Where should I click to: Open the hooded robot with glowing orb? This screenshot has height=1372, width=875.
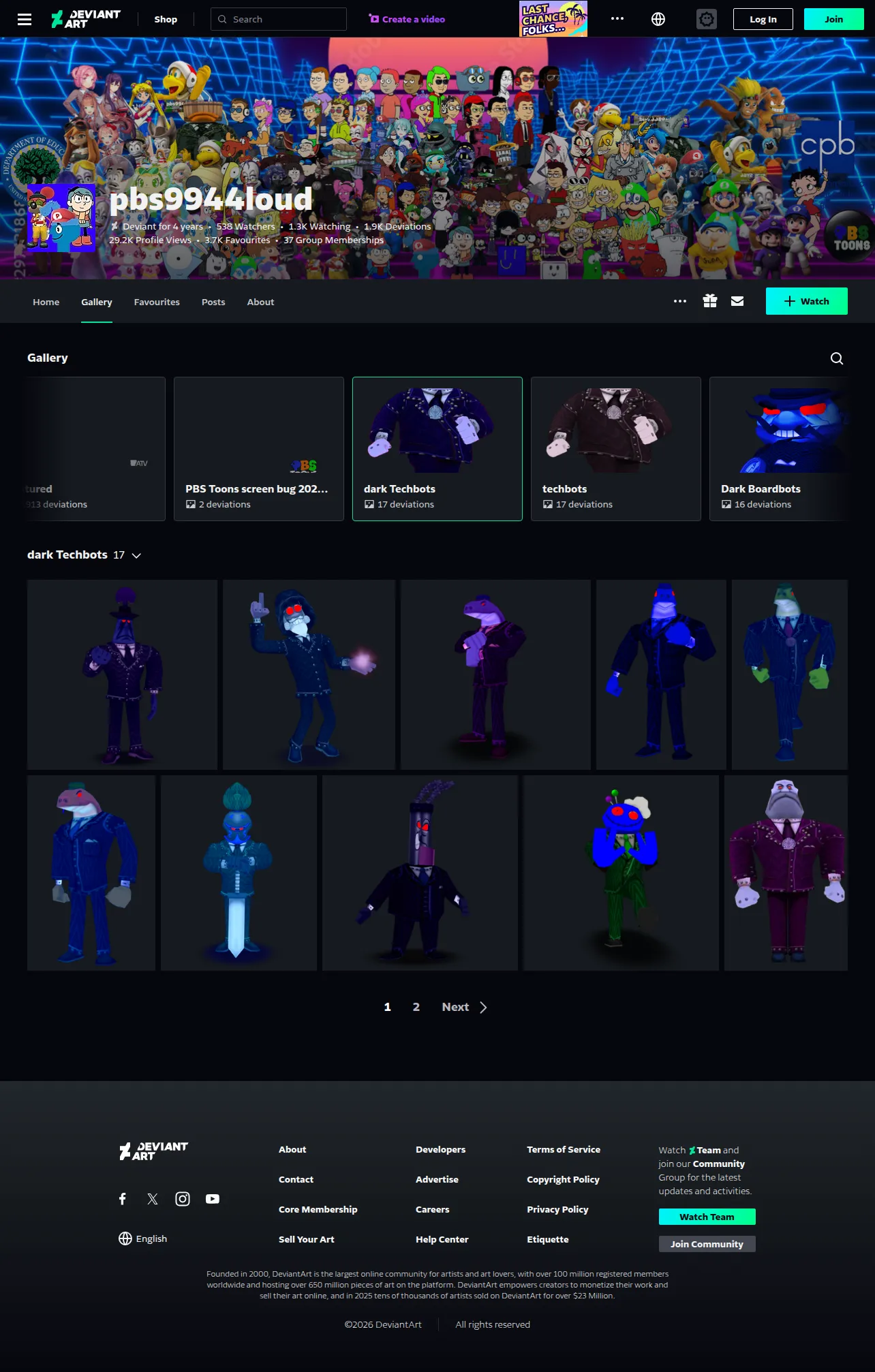pyautogui.click(x=309, y=674)
